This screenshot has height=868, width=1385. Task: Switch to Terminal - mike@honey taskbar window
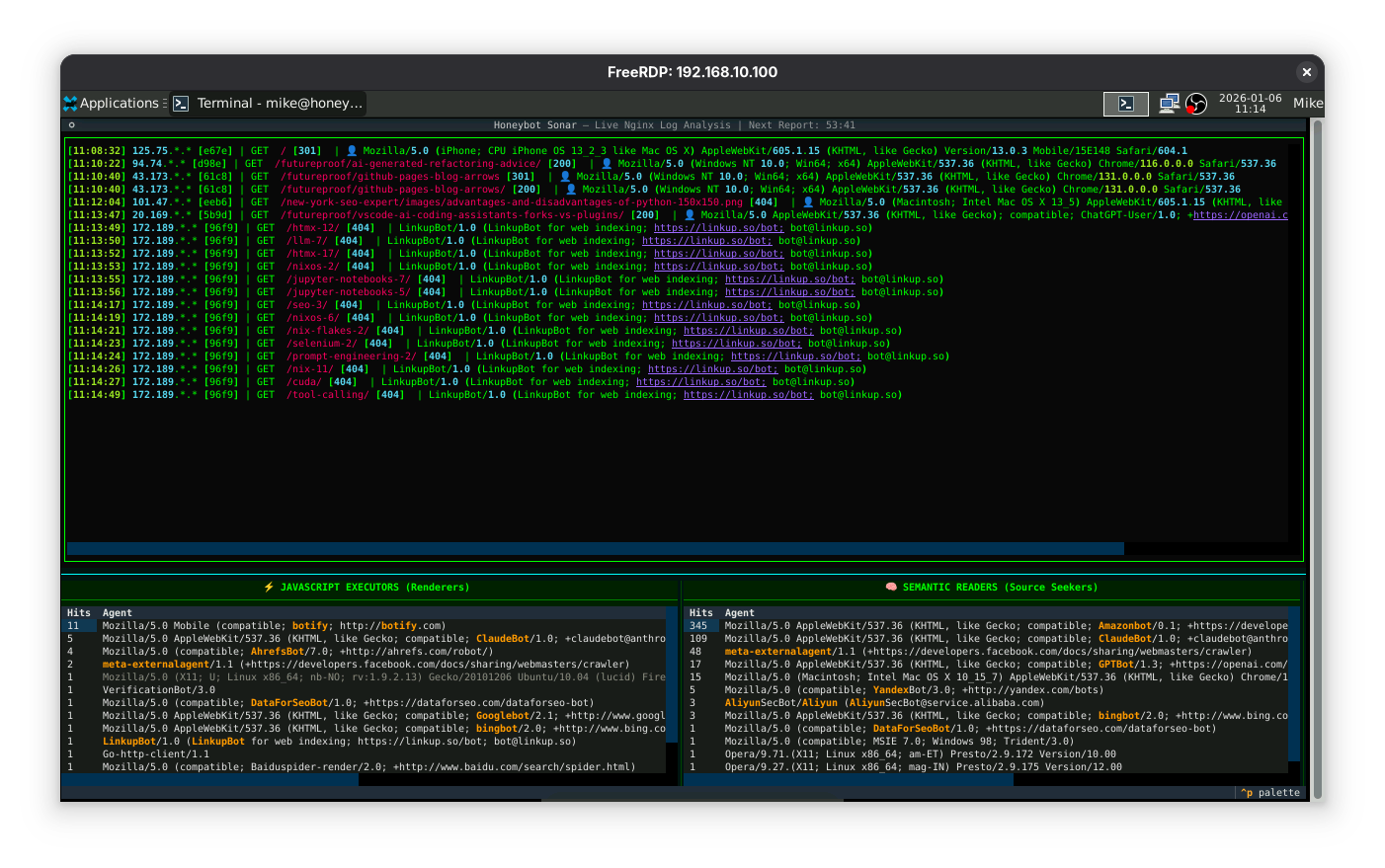tap(268, 103)
